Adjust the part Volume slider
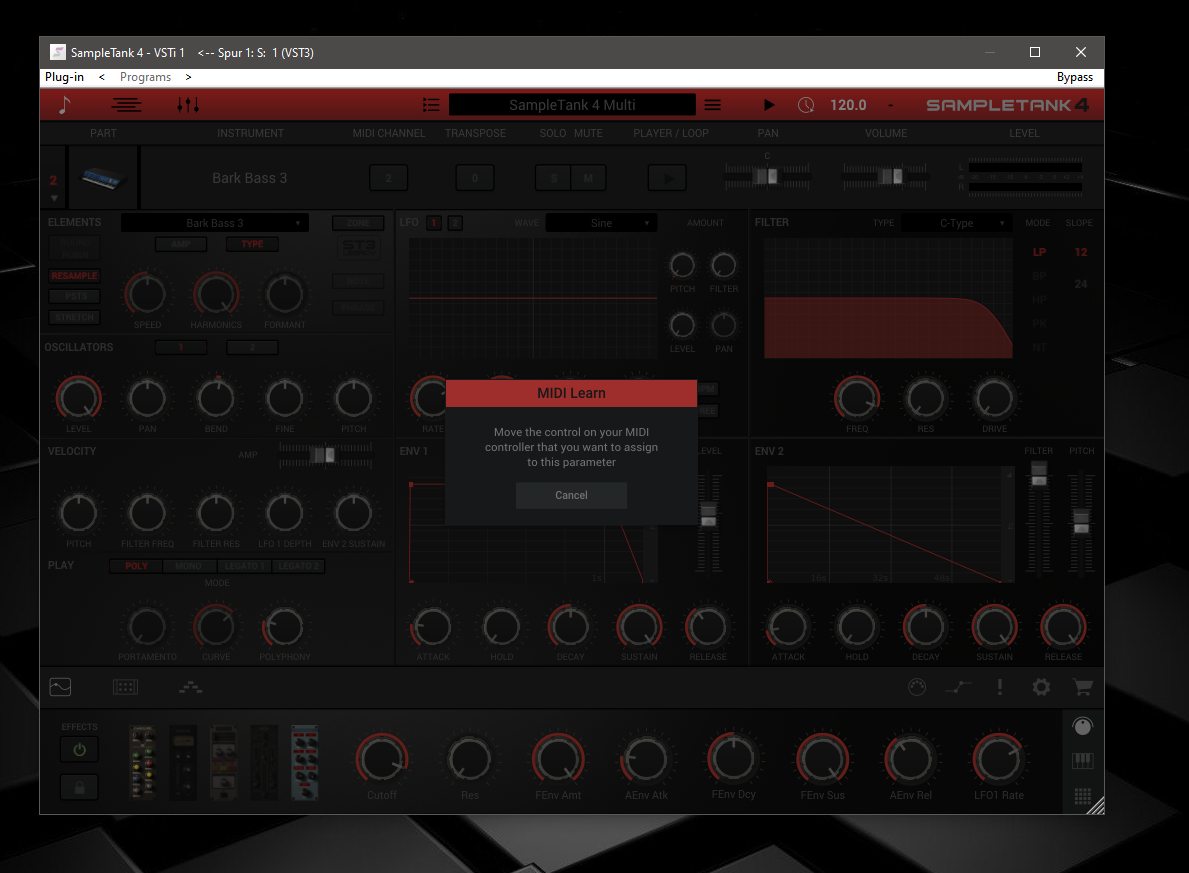The width and height of the screenshot is (1189, 873). click(x=885, y=176)
